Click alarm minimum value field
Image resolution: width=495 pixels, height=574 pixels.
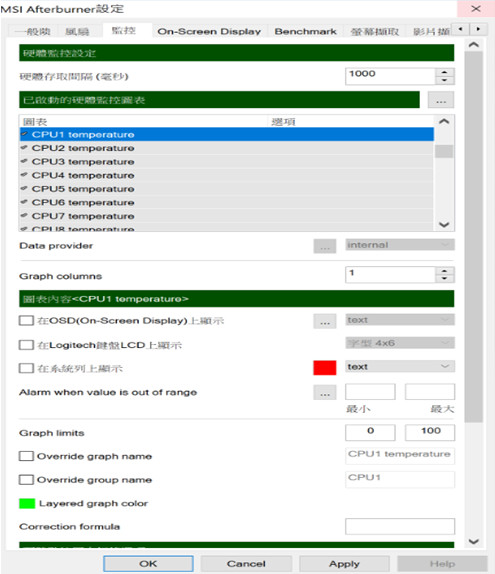pyautogui.click(x=370, y=392)
